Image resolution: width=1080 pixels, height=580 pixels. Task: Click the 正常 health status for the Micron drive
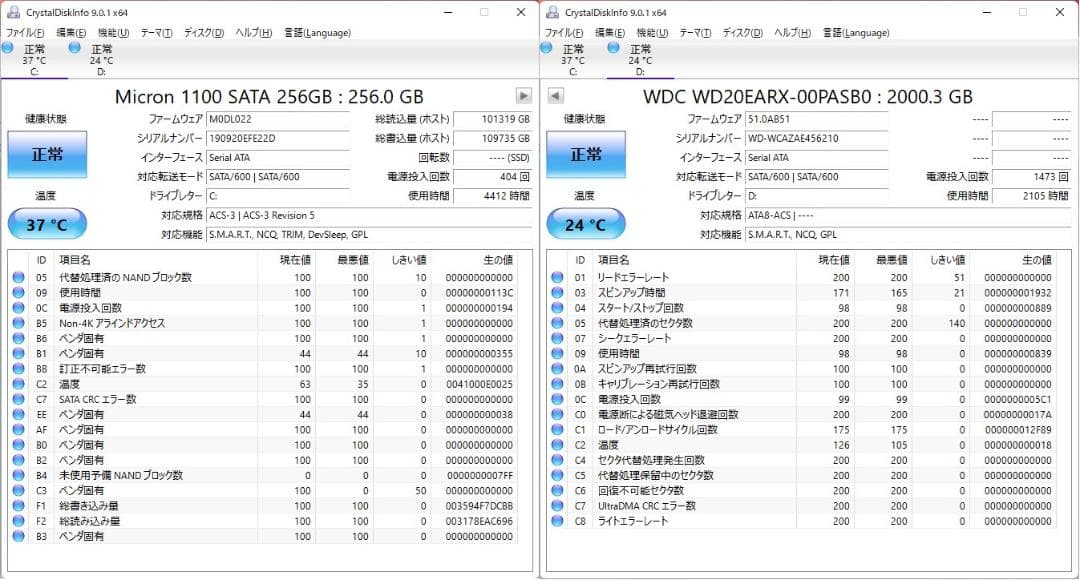coord(45,155)
